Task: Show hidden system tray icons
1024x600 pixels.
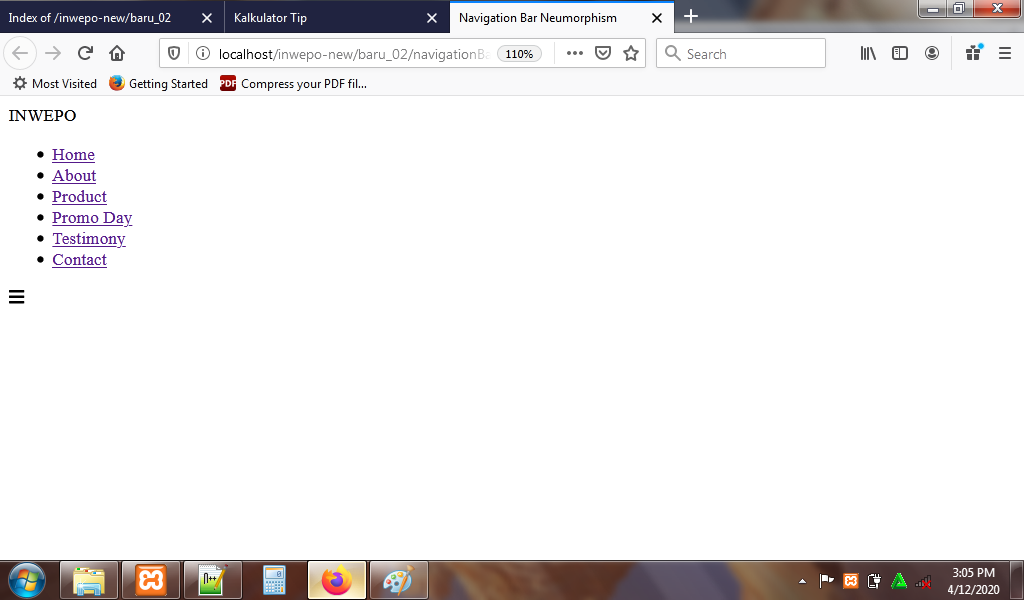Action: tap(803, 581)
